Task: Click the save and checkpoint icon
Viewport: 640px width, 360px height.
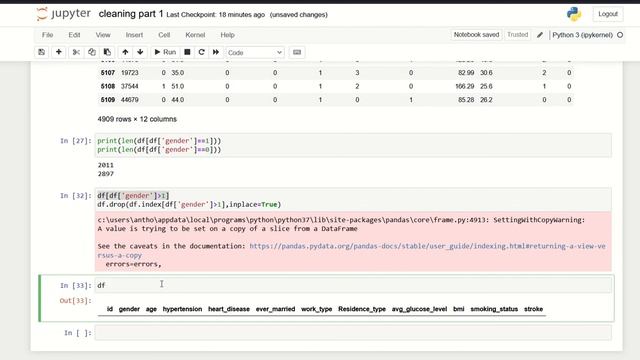Action: click(42, 52)
